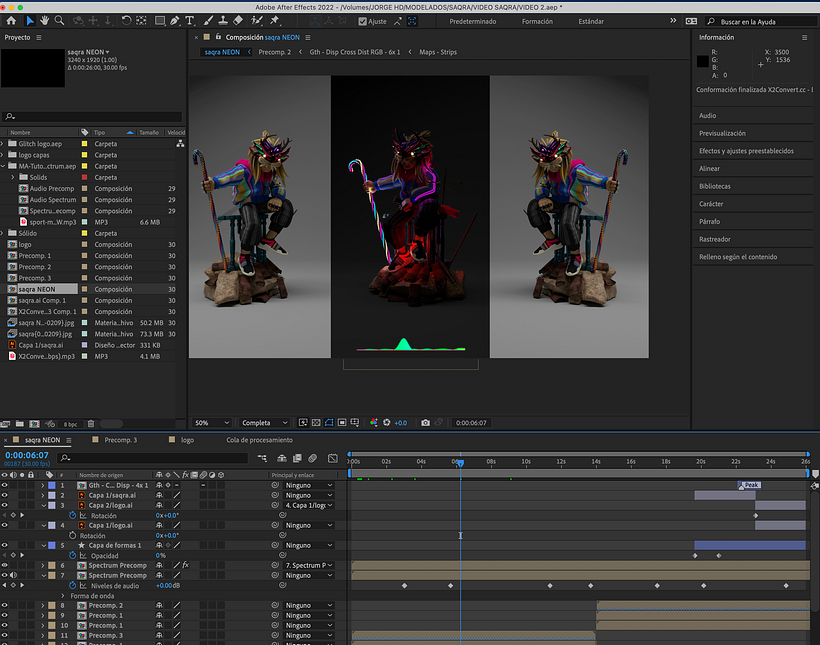The width and height of the screenshot is (820, 645).
Task: Toggle the Ajuste snapping checkbox
Action: click(x=362, y=21)
